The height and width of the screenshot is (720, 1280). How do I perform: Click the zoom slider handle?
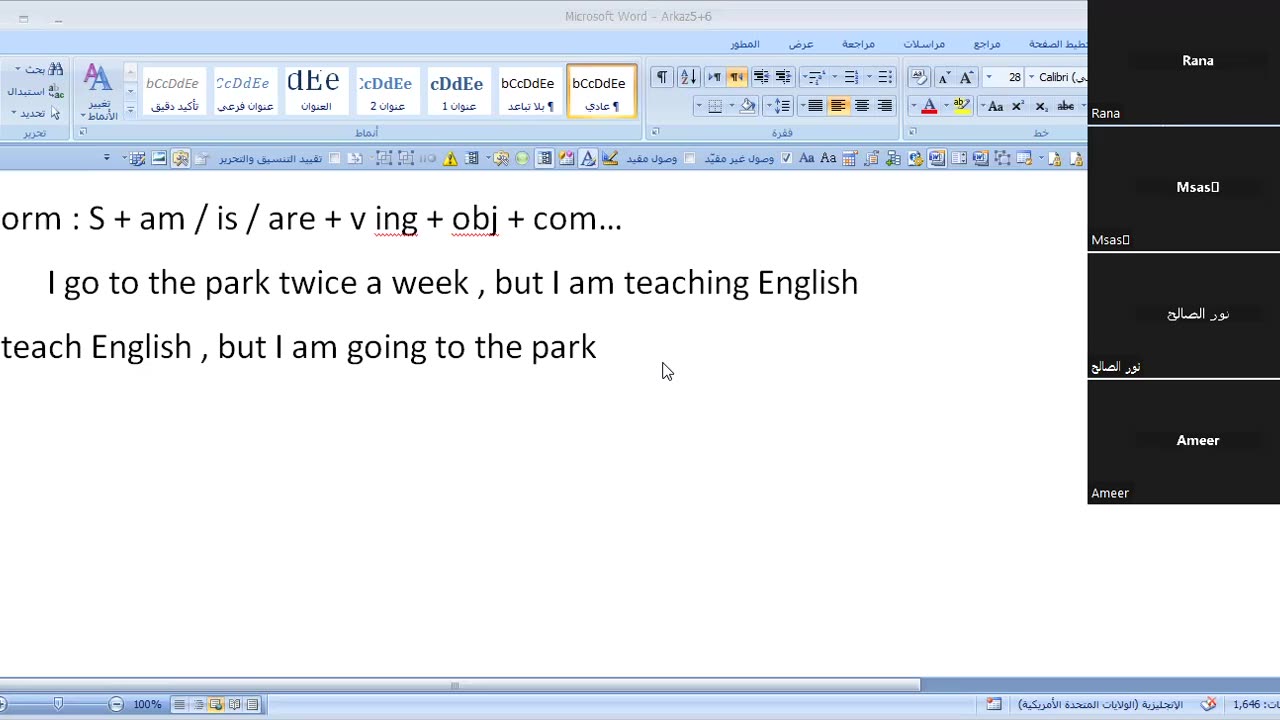pos(58,704)
